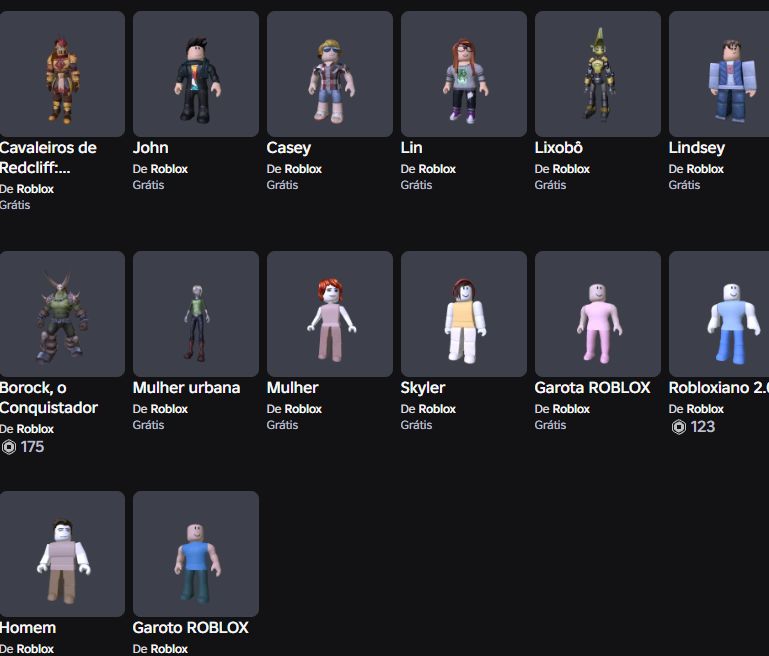The height and width of the screenshot is (656, 769).
Task: Open the Mulher urbana title link
Action: (x=186, y=388)
